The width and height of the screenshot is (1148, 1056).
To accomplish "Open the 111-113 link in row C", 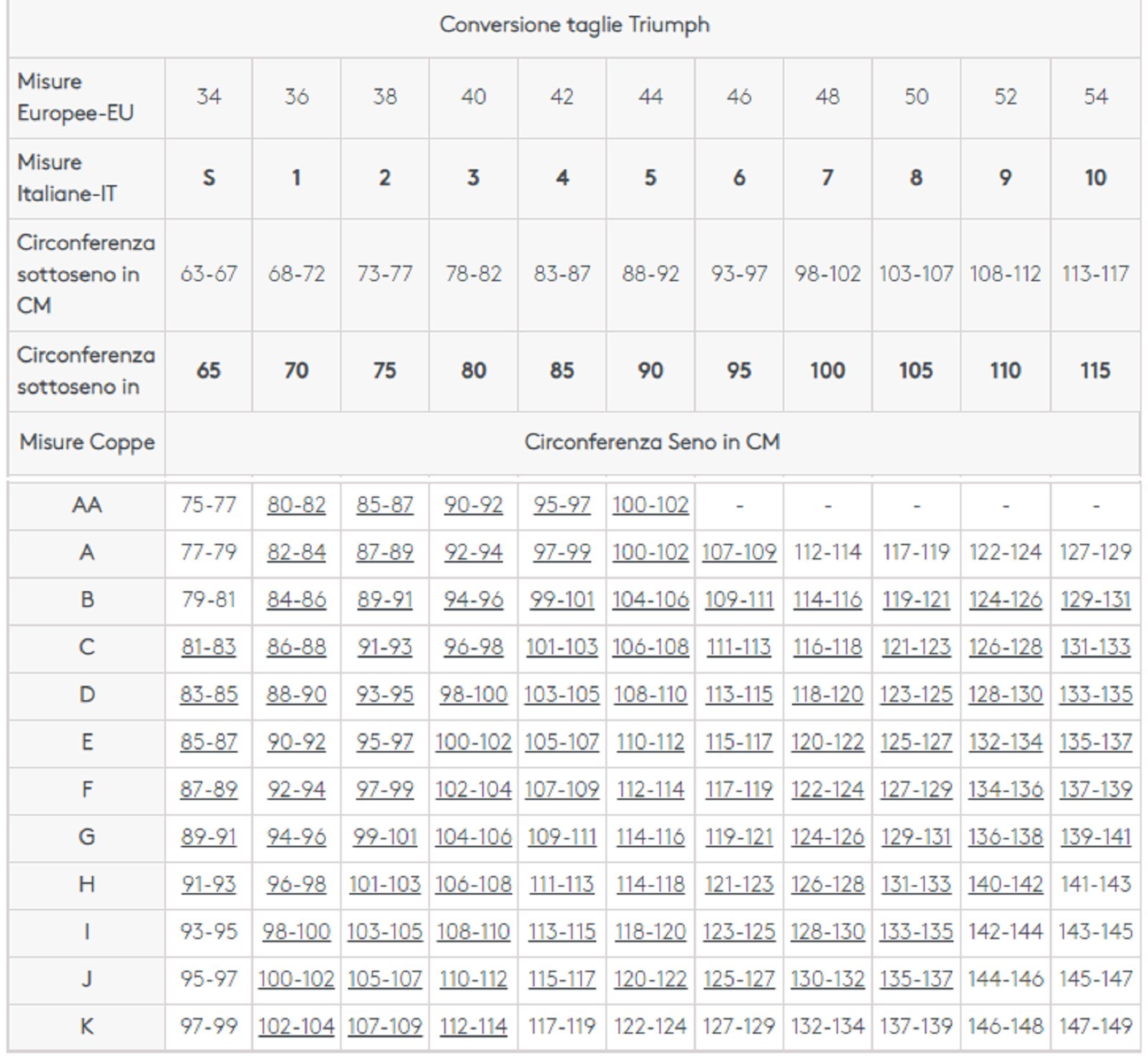I will click(739, 647).
